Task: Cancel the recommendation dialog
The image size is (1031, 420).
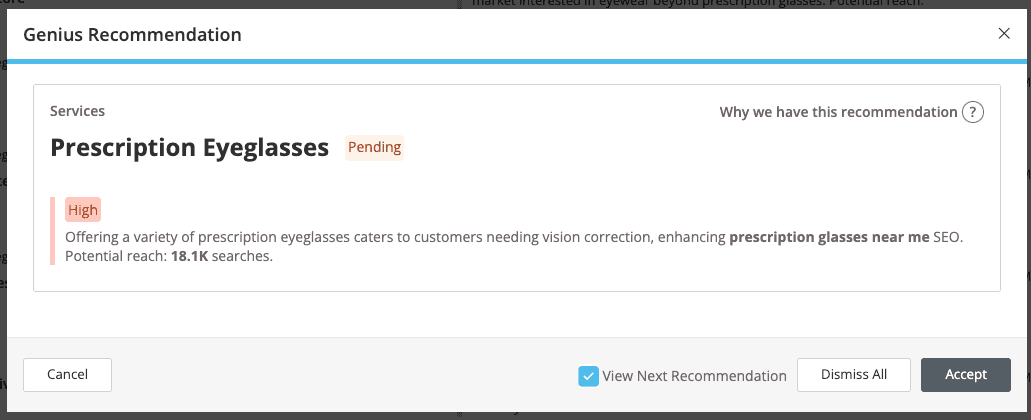Action: pos(67,374)
